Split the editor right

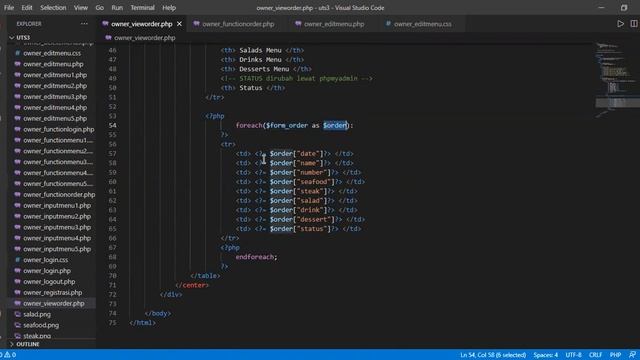coord(633,24)
